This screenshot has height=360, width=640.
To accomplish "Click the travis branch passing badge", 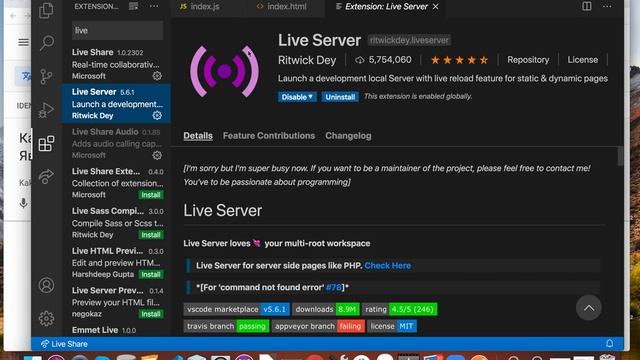I will [227, 326].
